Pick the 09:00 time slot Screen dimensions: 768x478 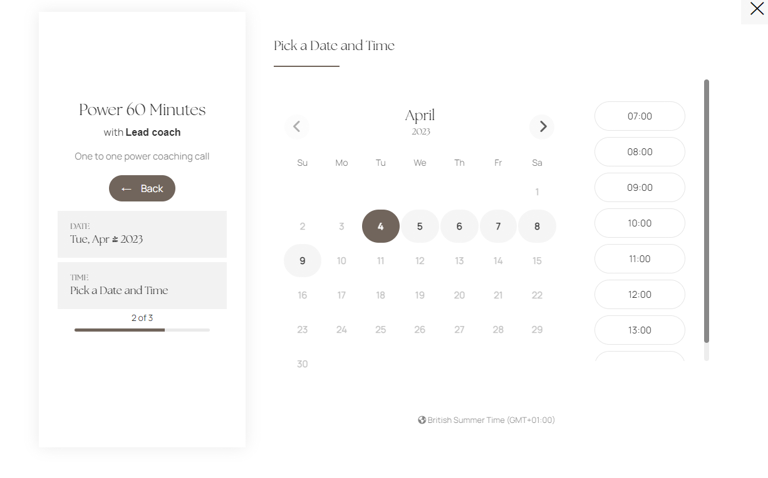tap(639, 187)
